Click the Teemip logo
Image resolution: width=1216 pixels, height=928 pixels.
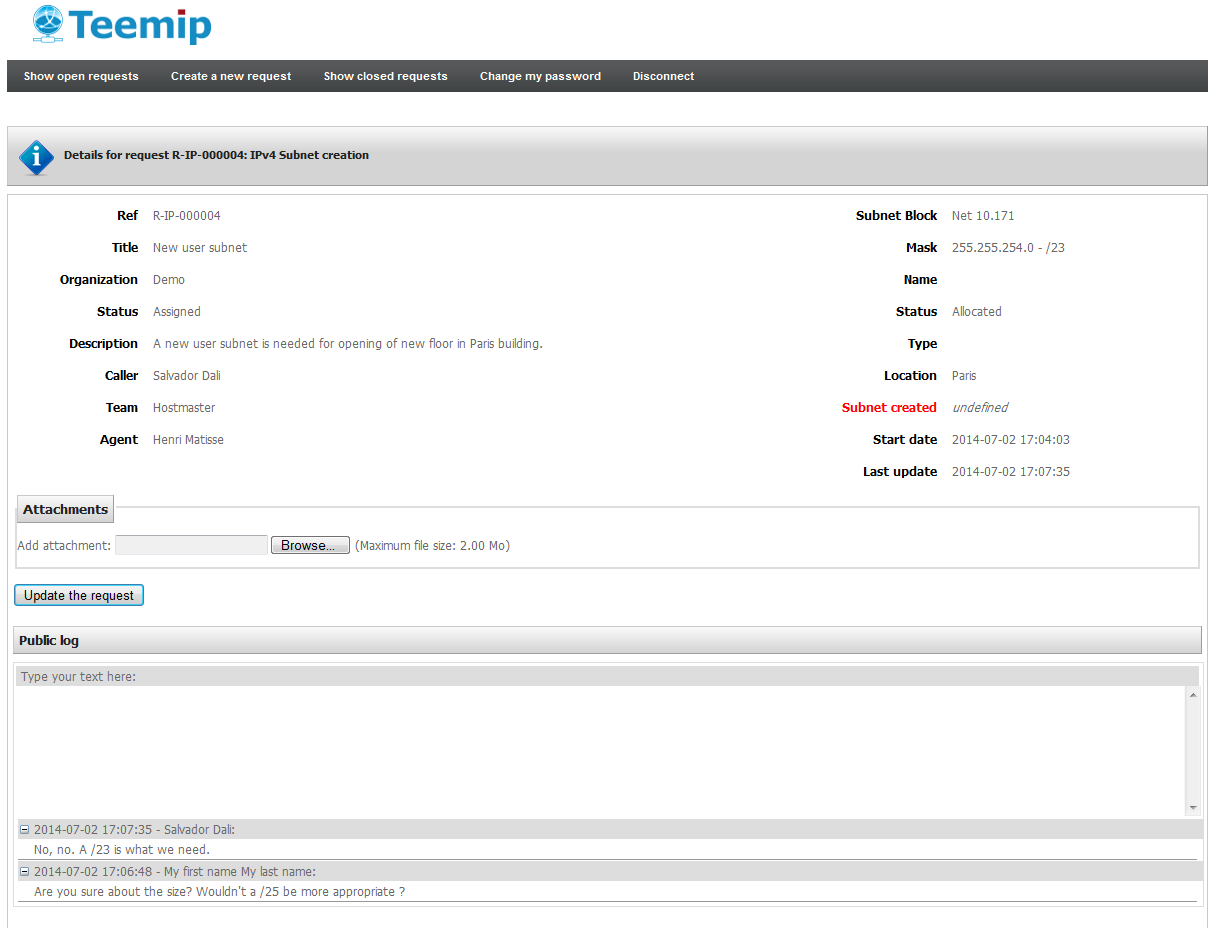click(122, 25)
